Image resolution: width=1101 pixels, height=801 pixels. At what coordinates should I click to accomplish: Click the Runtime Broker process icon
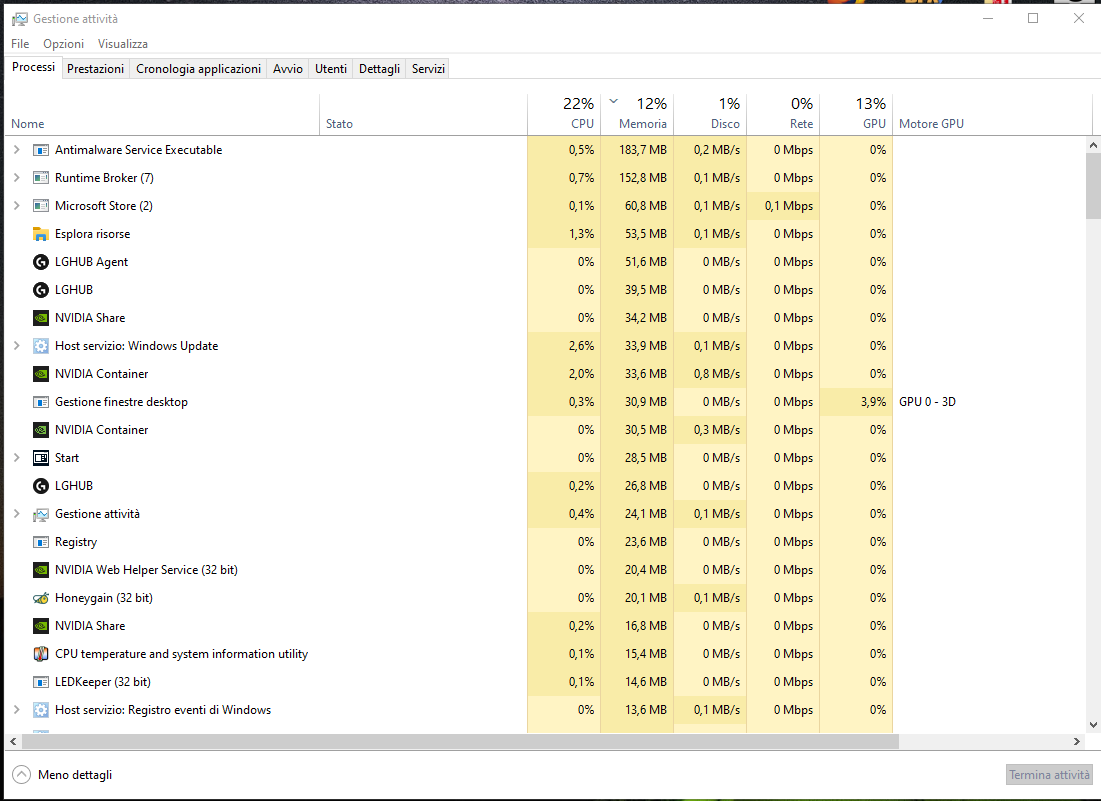coord(41,178)
